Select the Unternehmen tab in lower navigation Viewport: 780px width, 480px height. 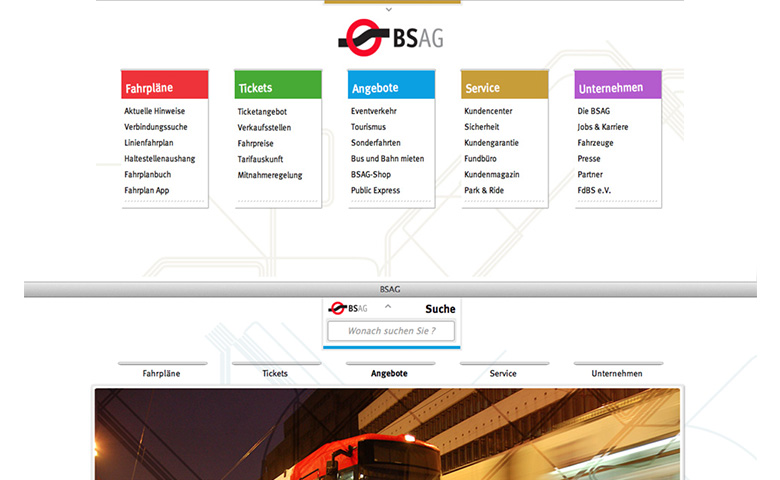coord(617,373)
